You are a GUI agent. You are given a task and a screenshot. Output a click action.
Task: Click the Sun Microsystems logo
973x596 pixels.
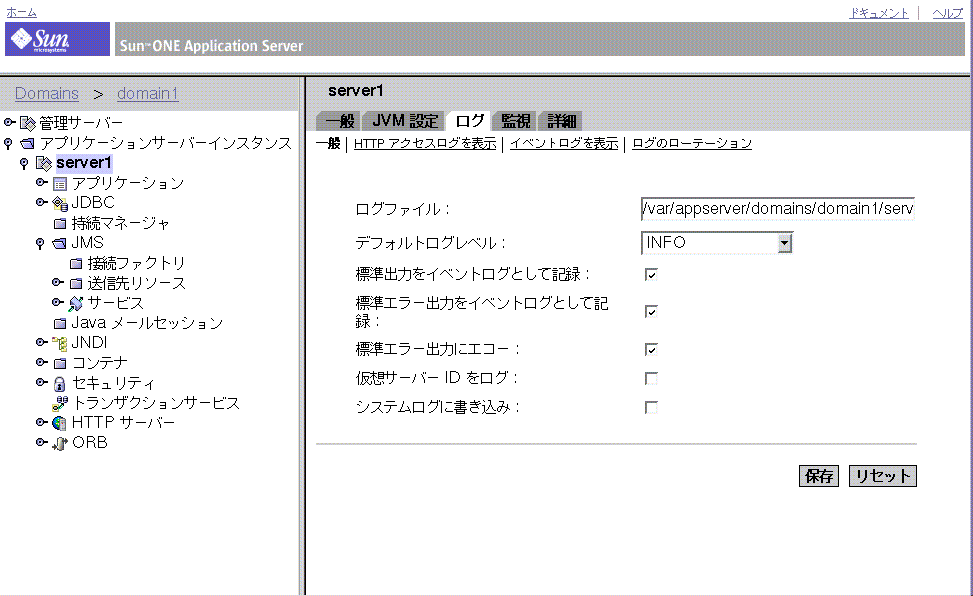pos(57,39)
